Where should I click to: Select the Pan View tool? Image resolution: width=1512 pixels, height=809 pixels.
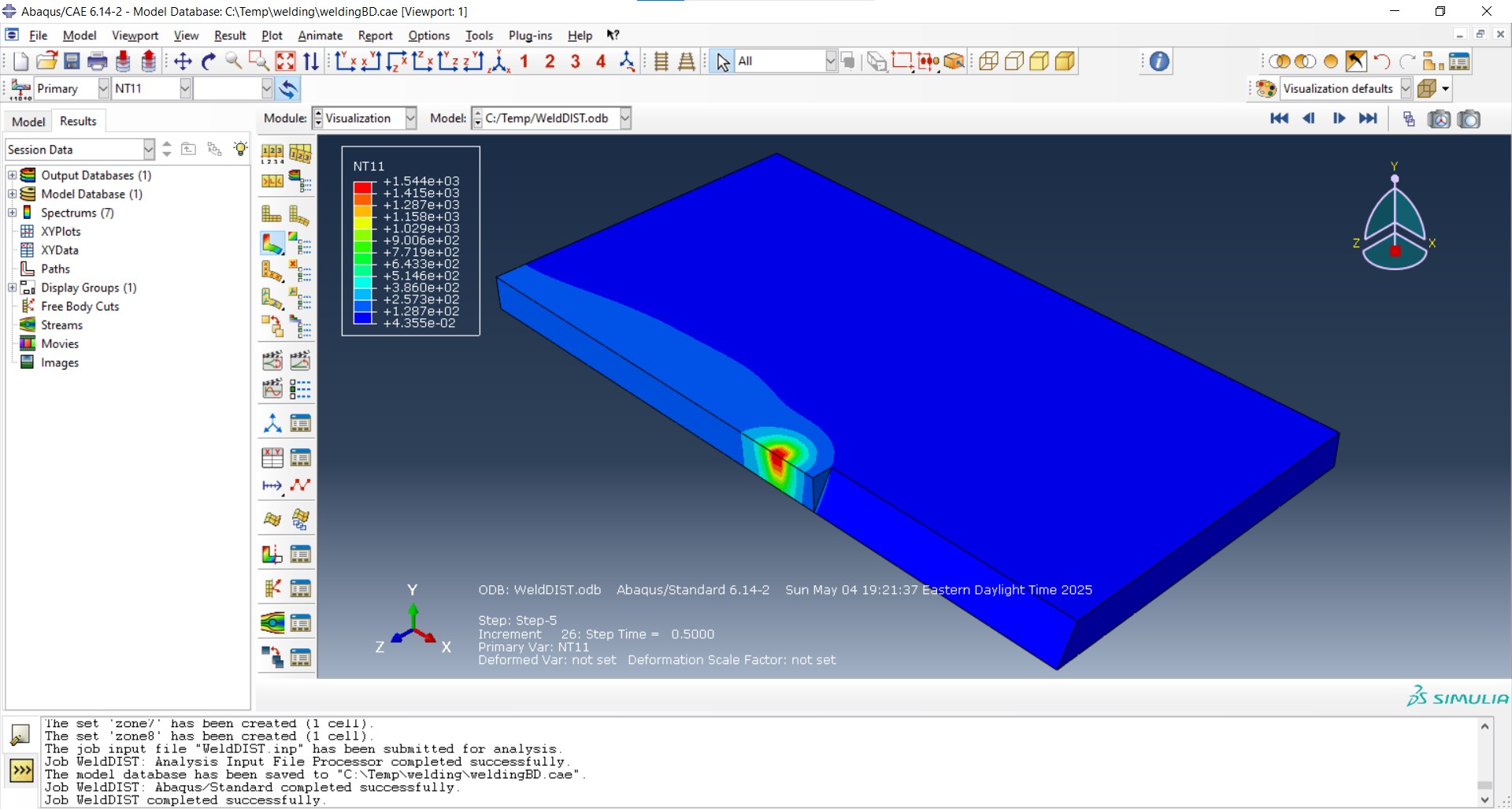point(182,61)
